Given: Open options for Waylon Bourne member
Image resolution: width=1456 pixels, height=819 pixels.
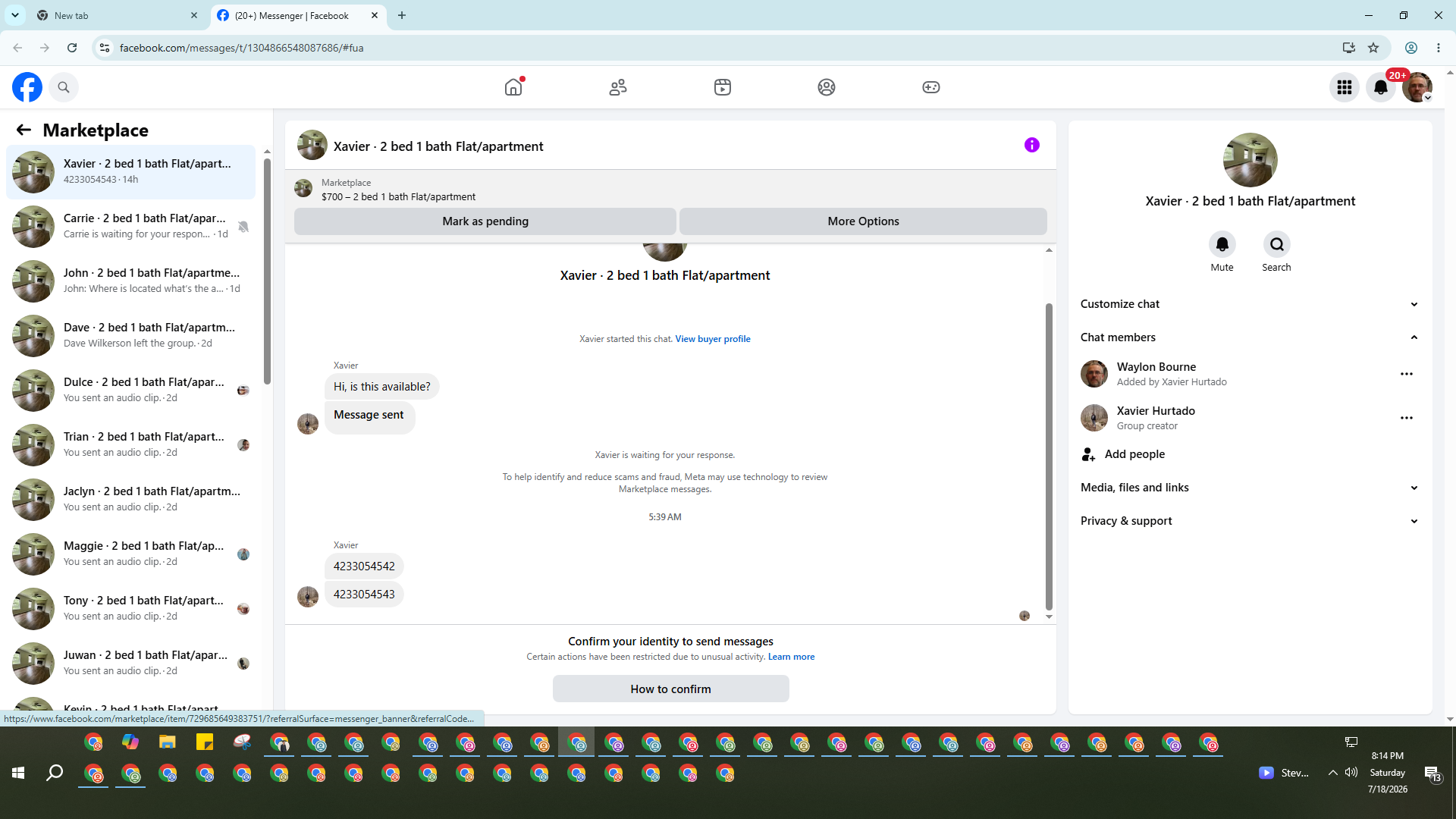Looking at the screenshot, I should click(x=1407, y=374).
